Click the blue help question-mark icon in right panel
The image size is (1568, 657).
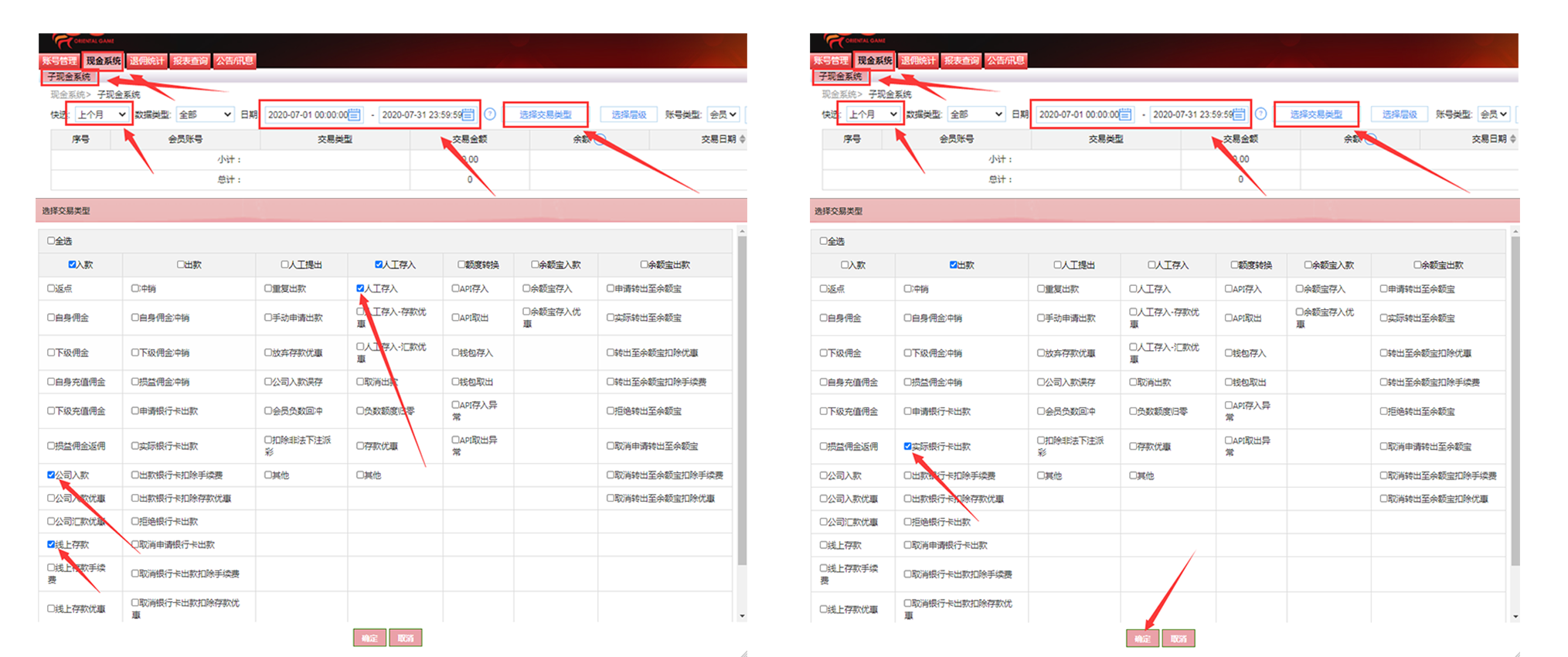point(1260,114)
